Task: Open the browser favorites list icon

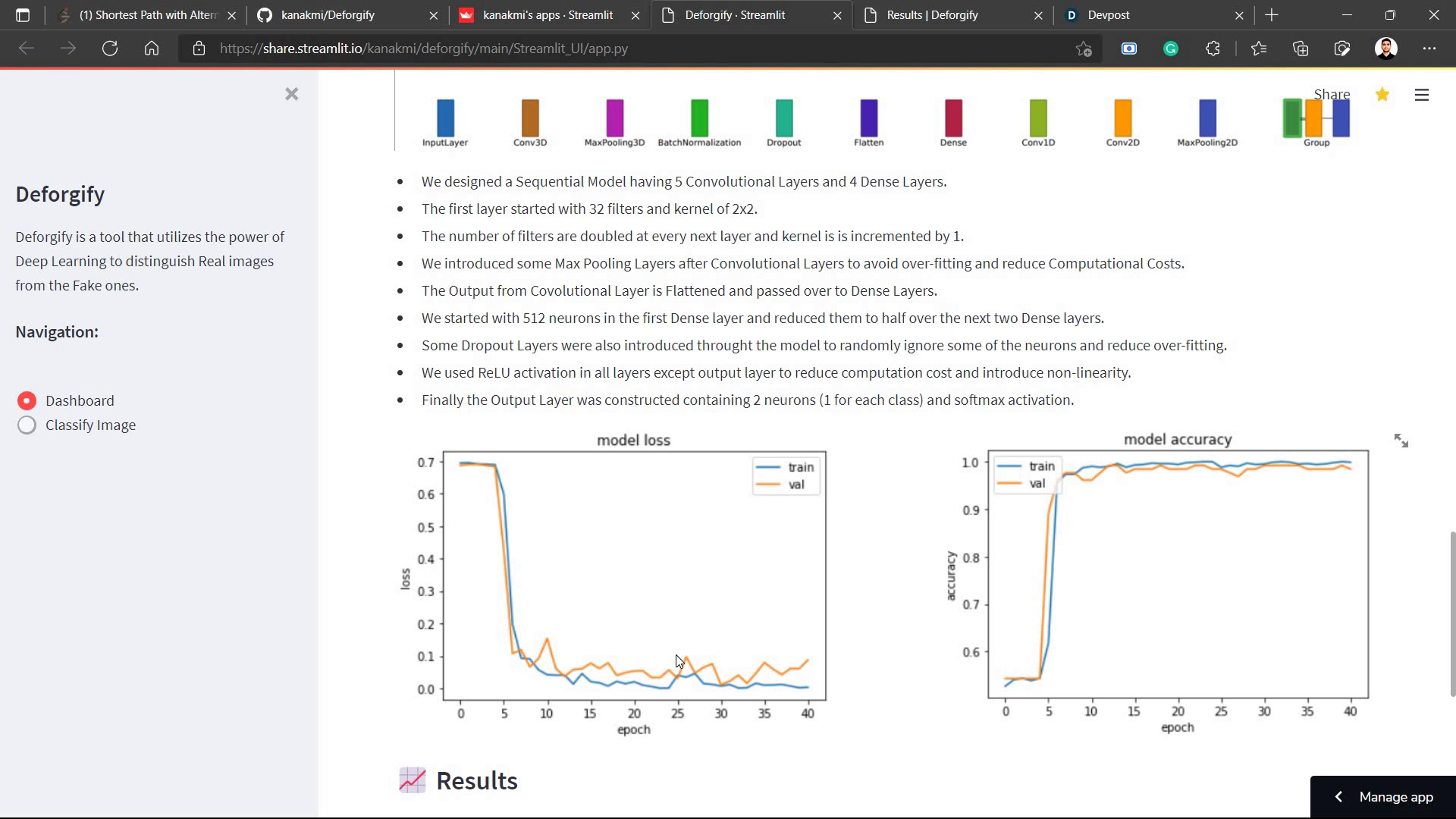Action: click(1259, 49)
